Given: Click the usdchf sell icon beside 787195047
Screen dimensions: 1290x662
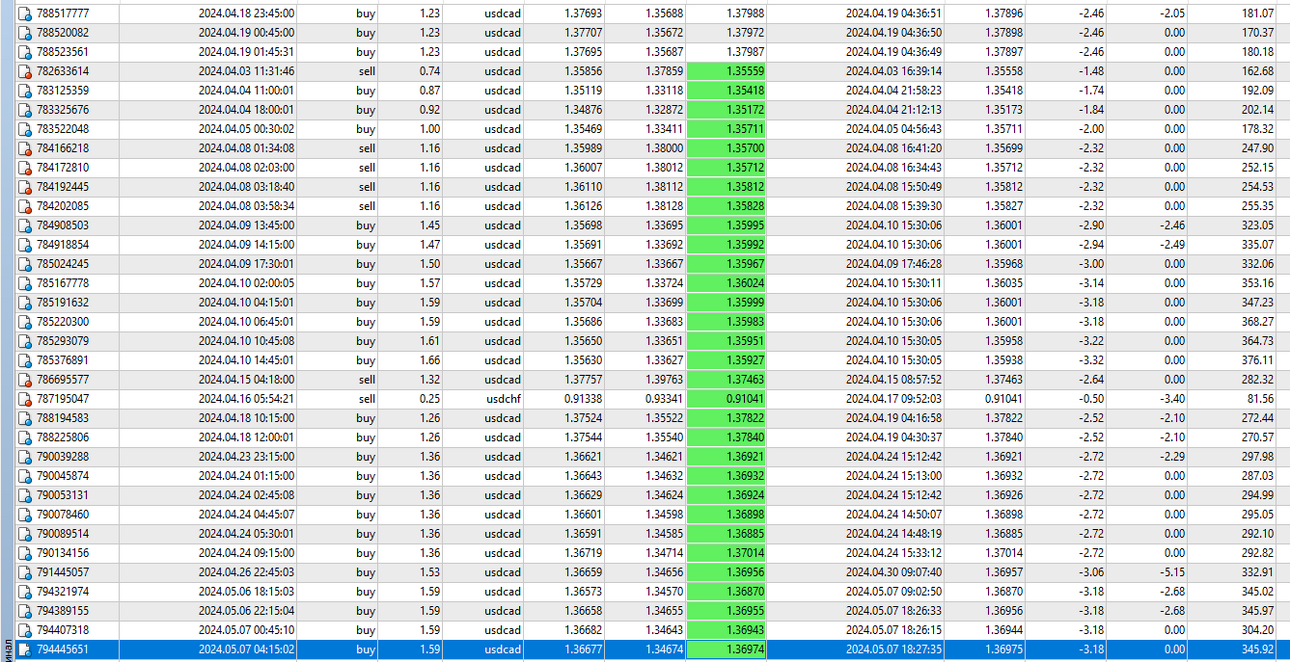Looking at the screenshot, I should click(x=24, y=398).
